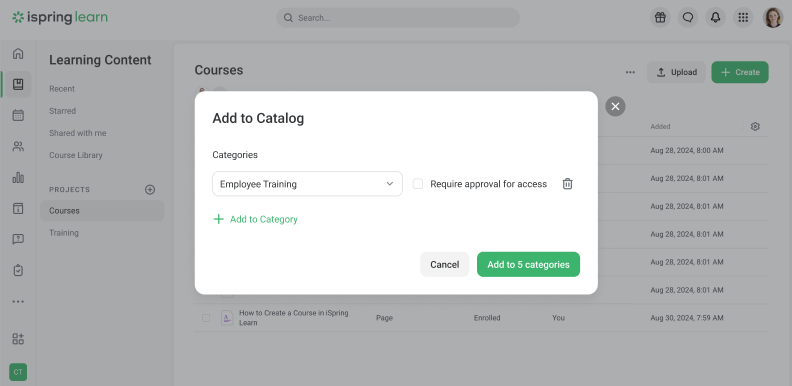Screen dimensions: 792x386
Task: Open Course Library in Learning Content
Action: click(76, 155)
